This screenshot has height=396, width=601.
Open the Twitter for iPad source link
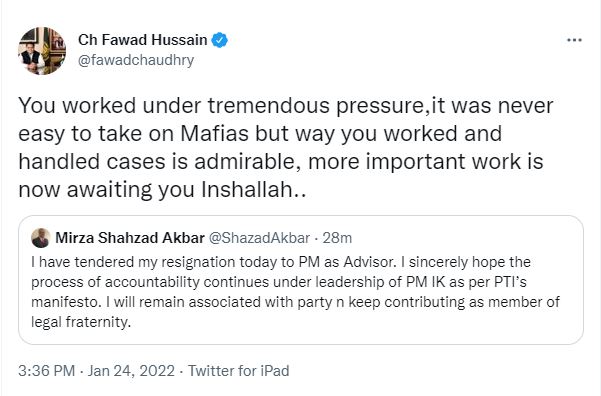click(x=238, y=371)
